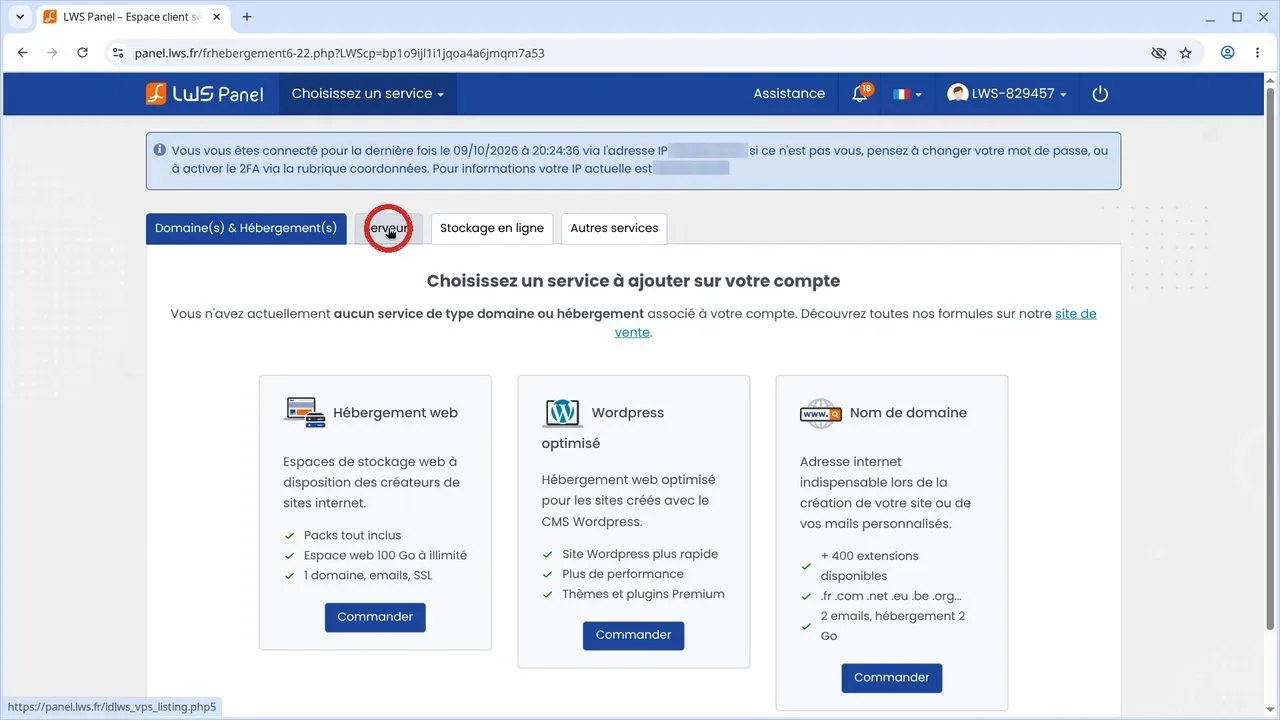The image size is (1280, 720).
Task: Click the text 'Packs tout inclus'
Action: (353, 535)
